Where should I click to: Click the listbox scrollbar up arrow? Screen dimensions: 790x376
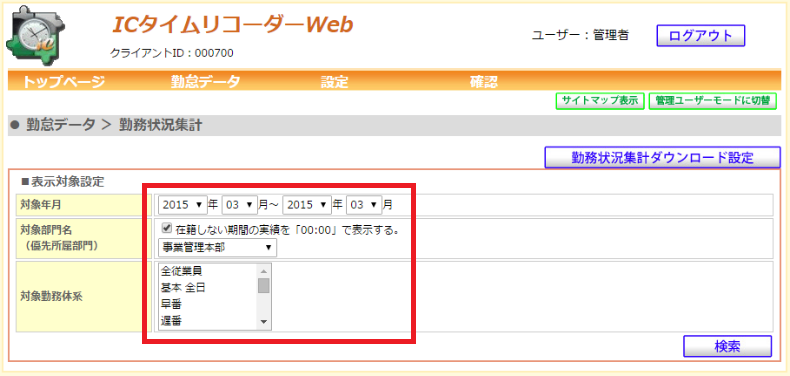pos(264,270)
